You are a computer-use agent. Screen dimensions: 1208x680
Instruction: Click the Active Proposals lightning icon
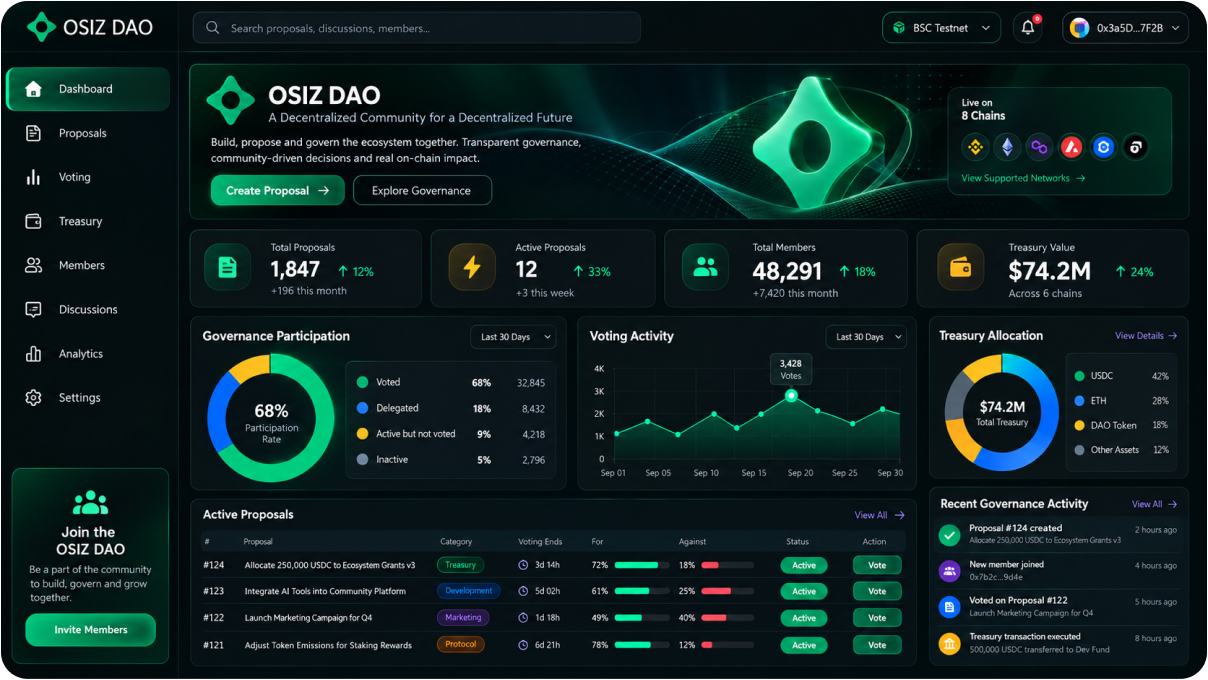(472, 268)
